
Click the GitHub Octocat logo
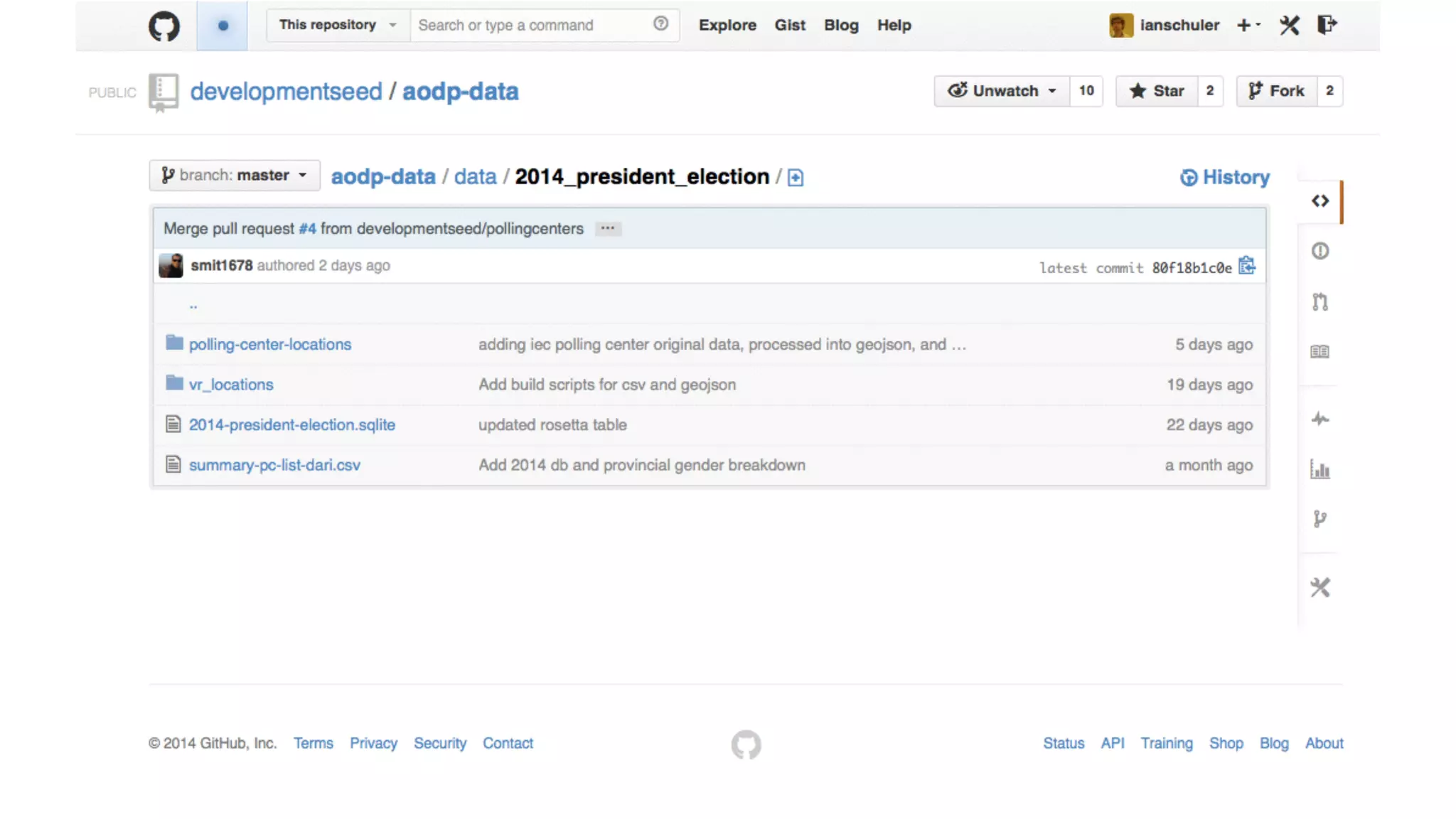[x=164, y=26]
